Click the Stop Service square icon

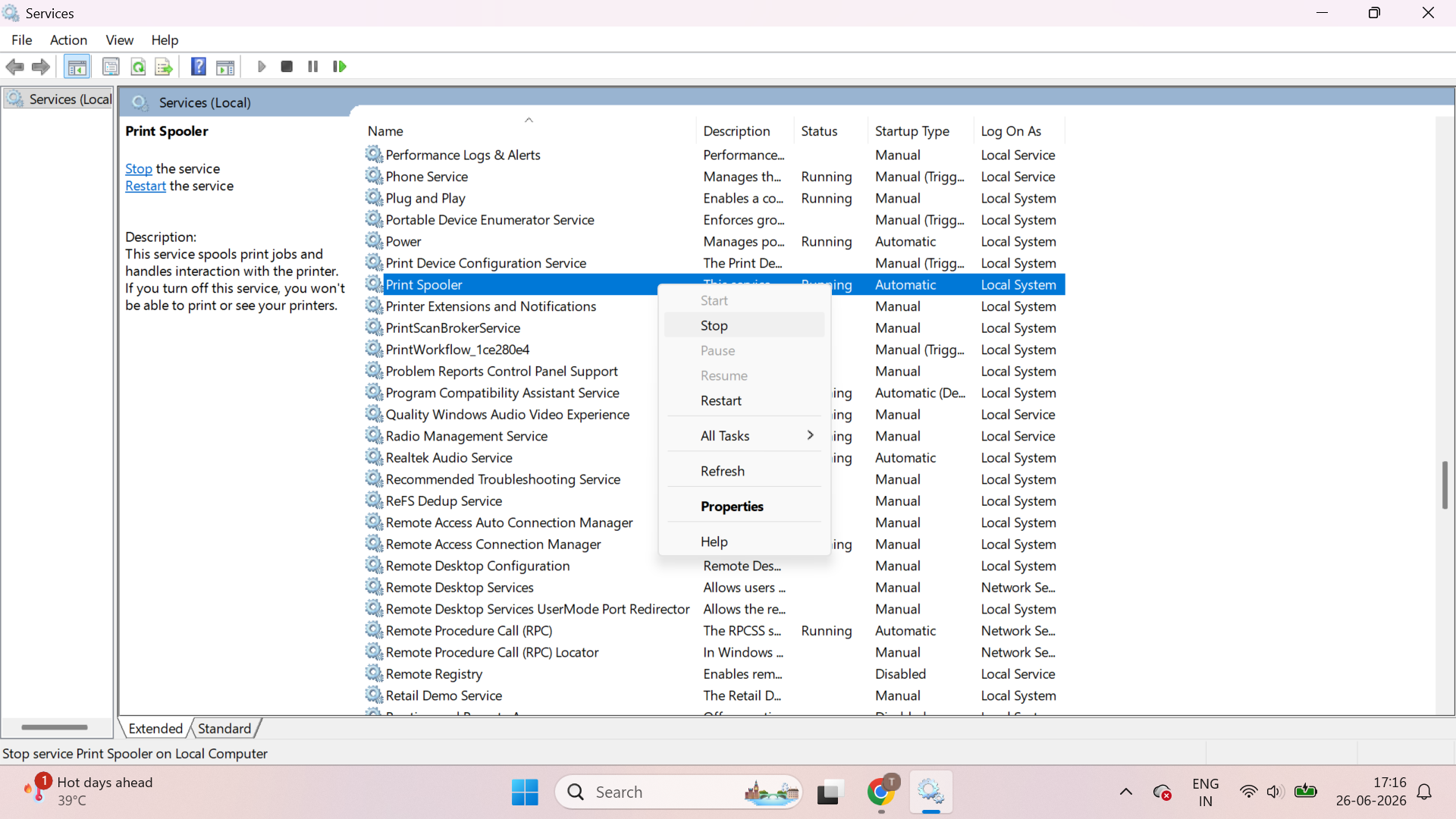coord(287,67)
